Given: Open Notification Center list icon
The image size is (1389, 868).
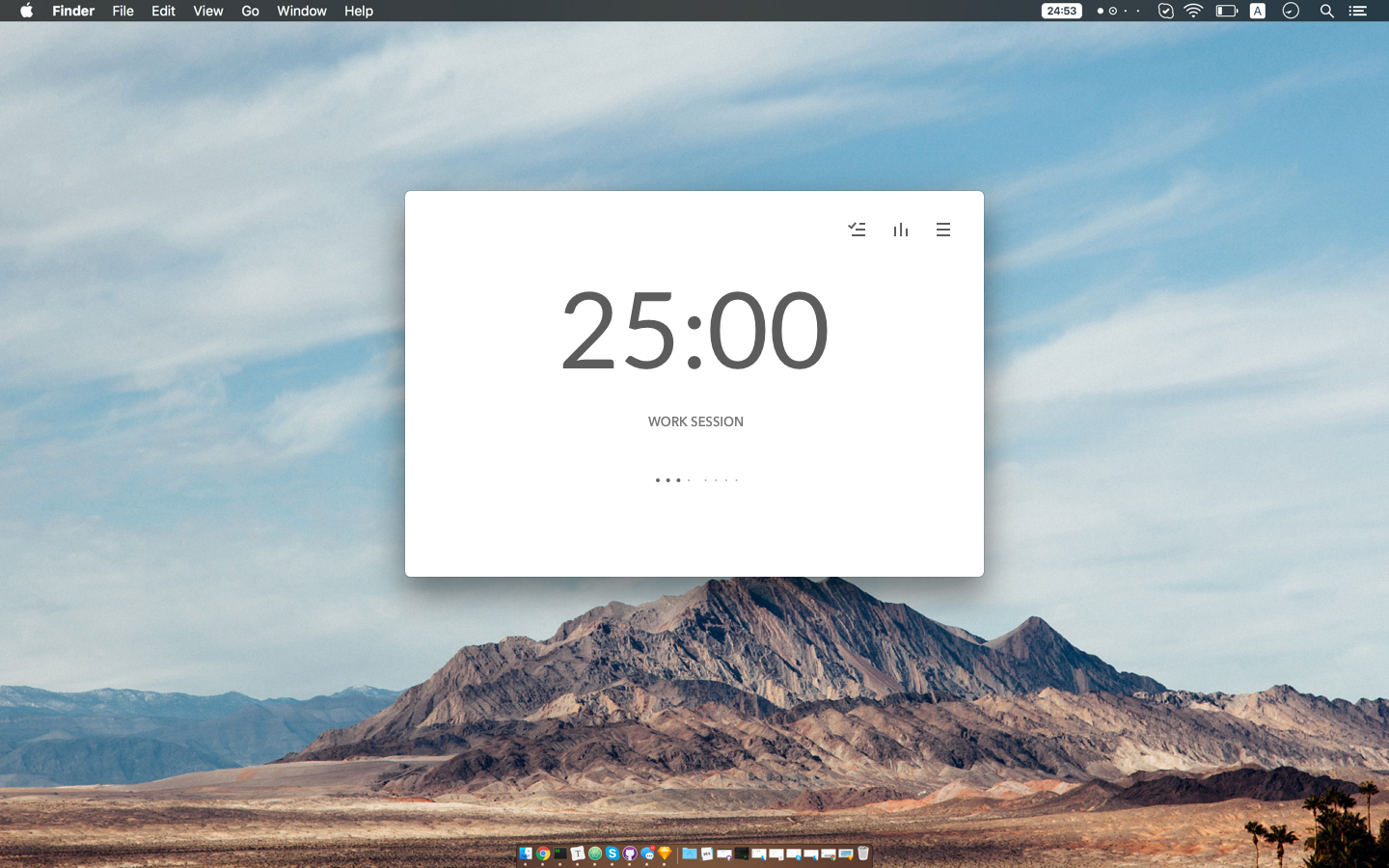Looking at the screenshot, I should click(x=1358, y=11).
